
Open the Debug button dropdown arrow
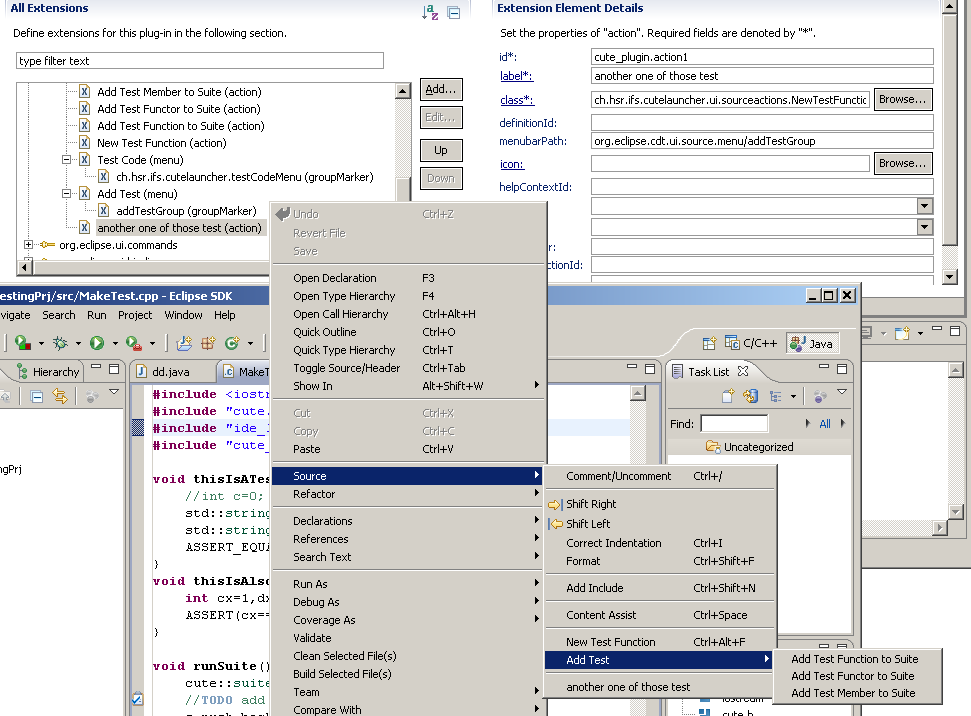(78, 343)
